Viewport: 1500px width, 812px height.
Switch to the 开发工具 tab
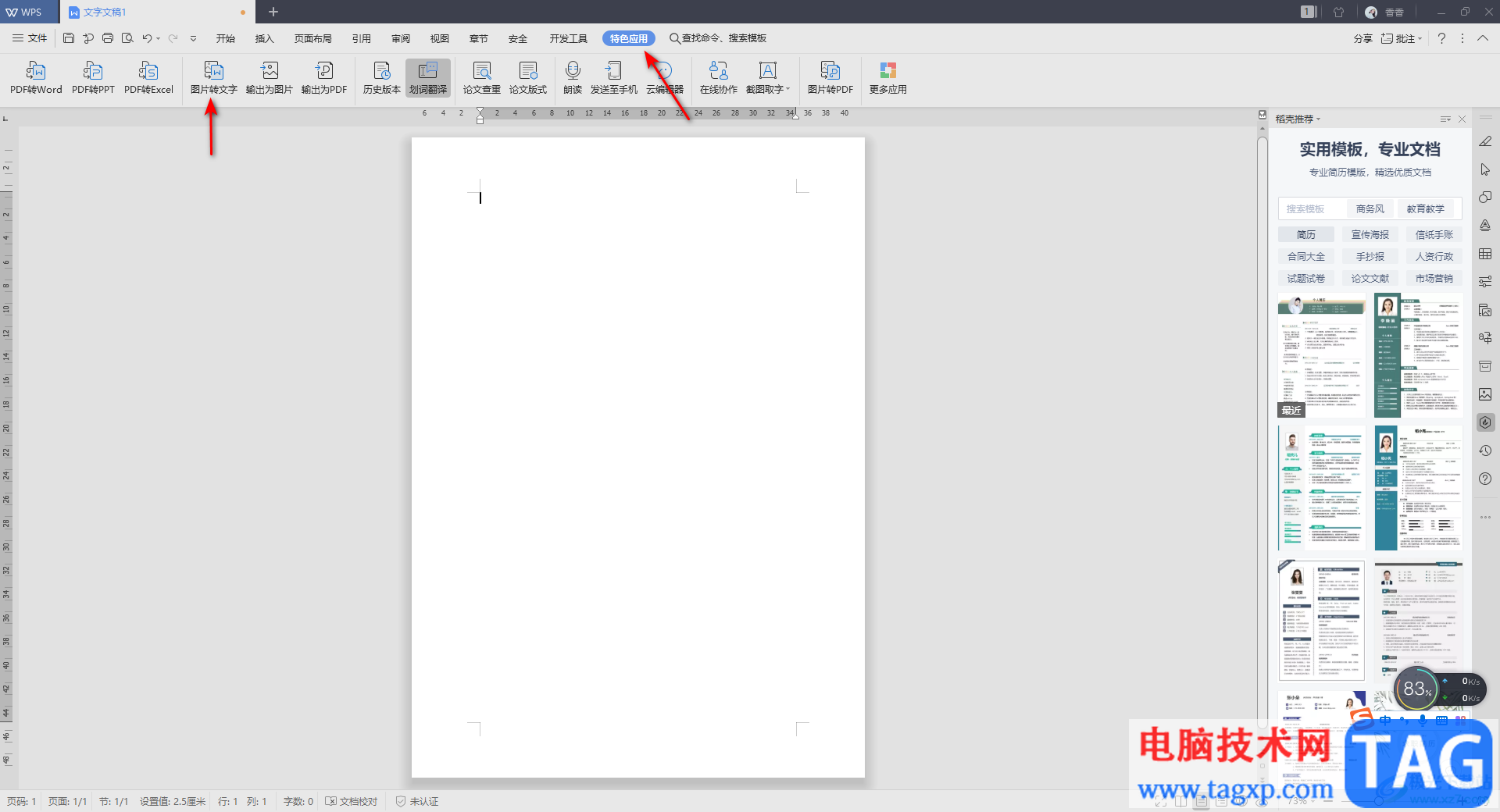(x=568, y=38)
